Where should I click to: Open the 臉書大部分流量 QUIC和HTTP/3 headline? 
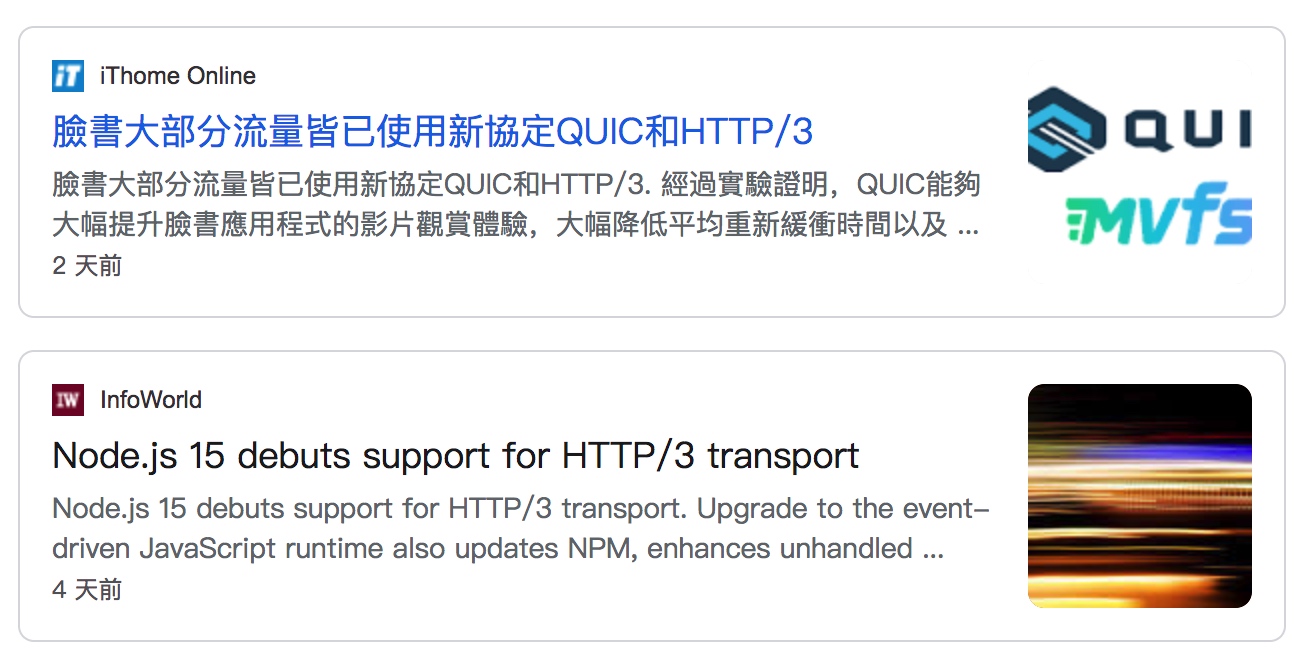click(432, 132)
